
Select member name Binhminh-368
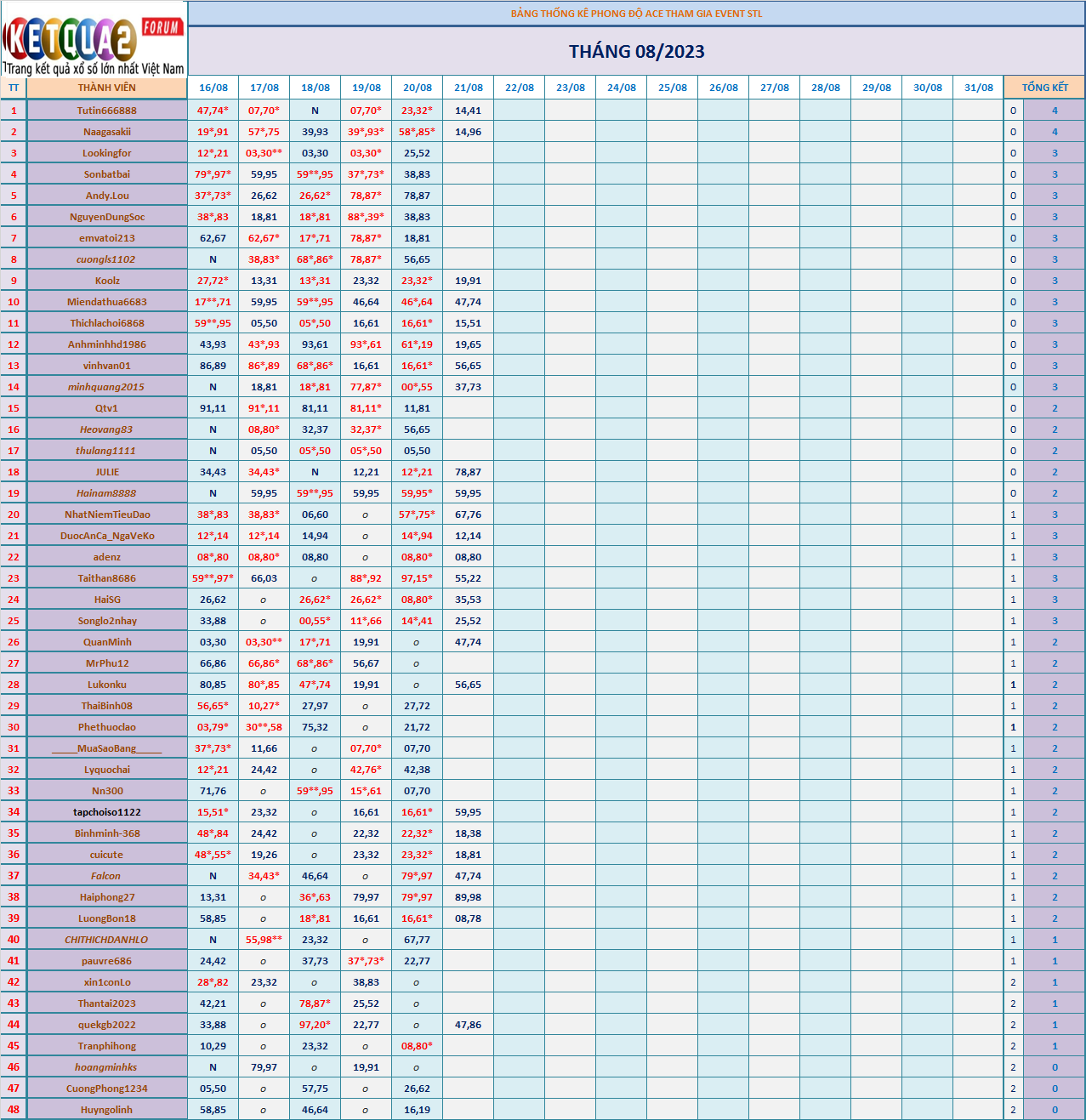point(107,833)
